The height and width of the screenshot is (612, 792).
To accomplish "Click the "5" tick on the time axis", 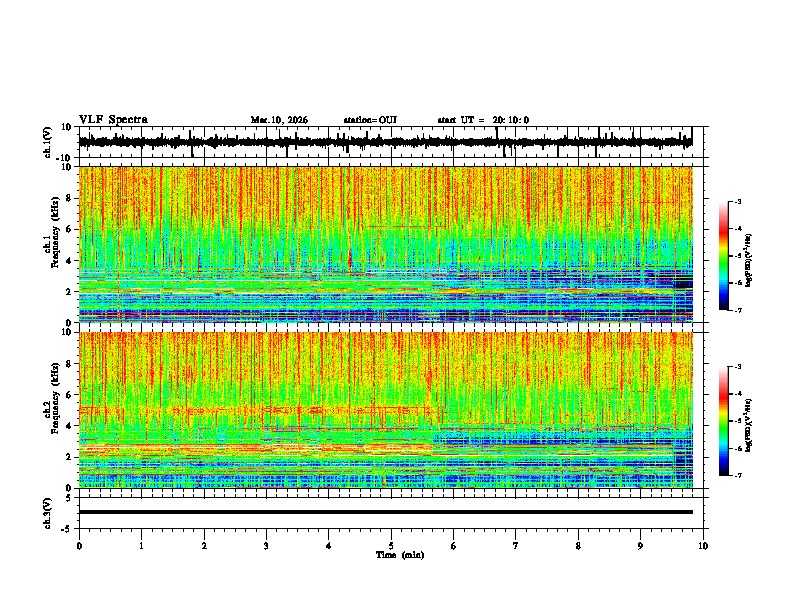I will (391, 546).
